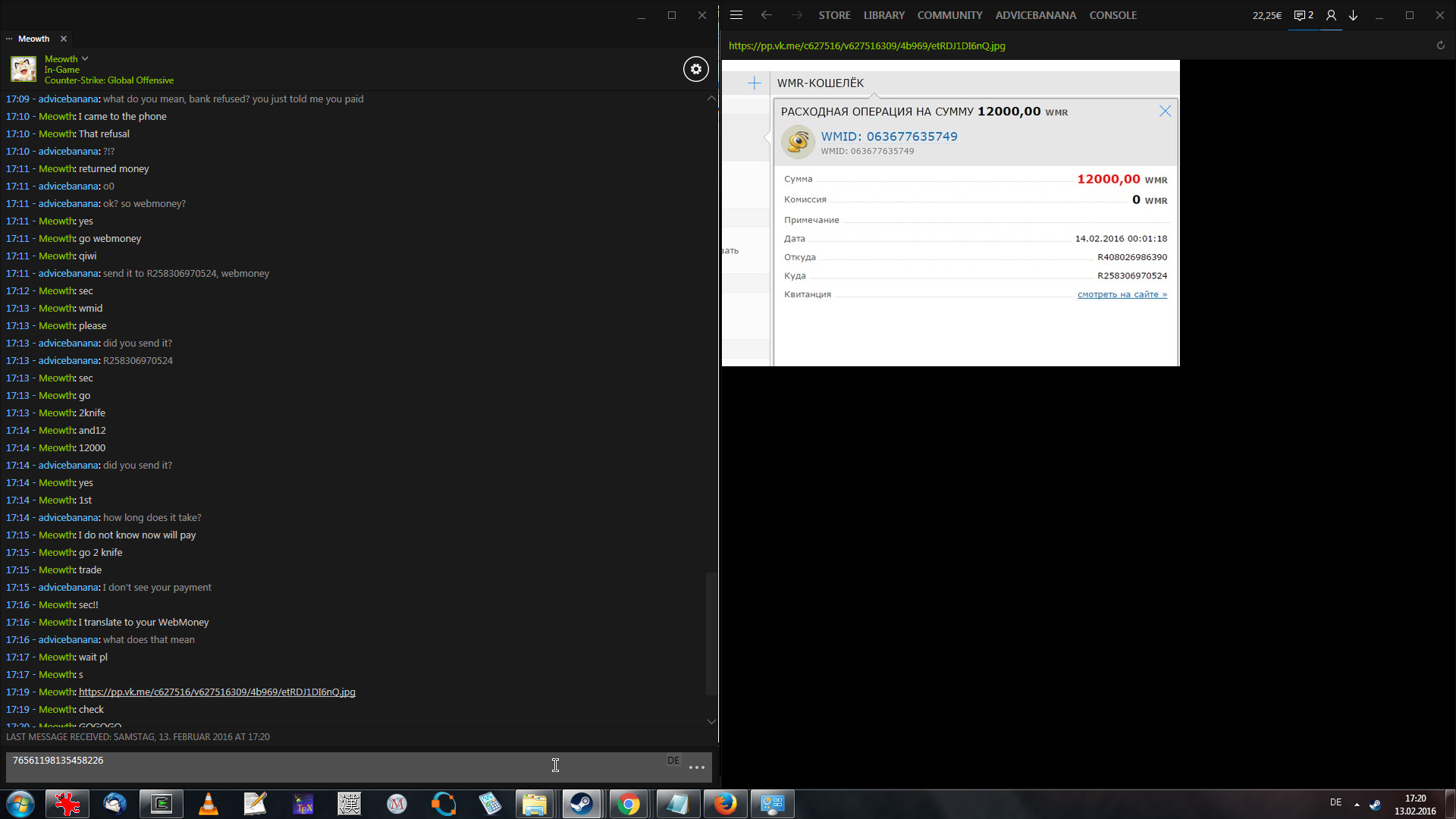Open the STORE menu
The image size is (1456, 819).
(x=834, y=15)
